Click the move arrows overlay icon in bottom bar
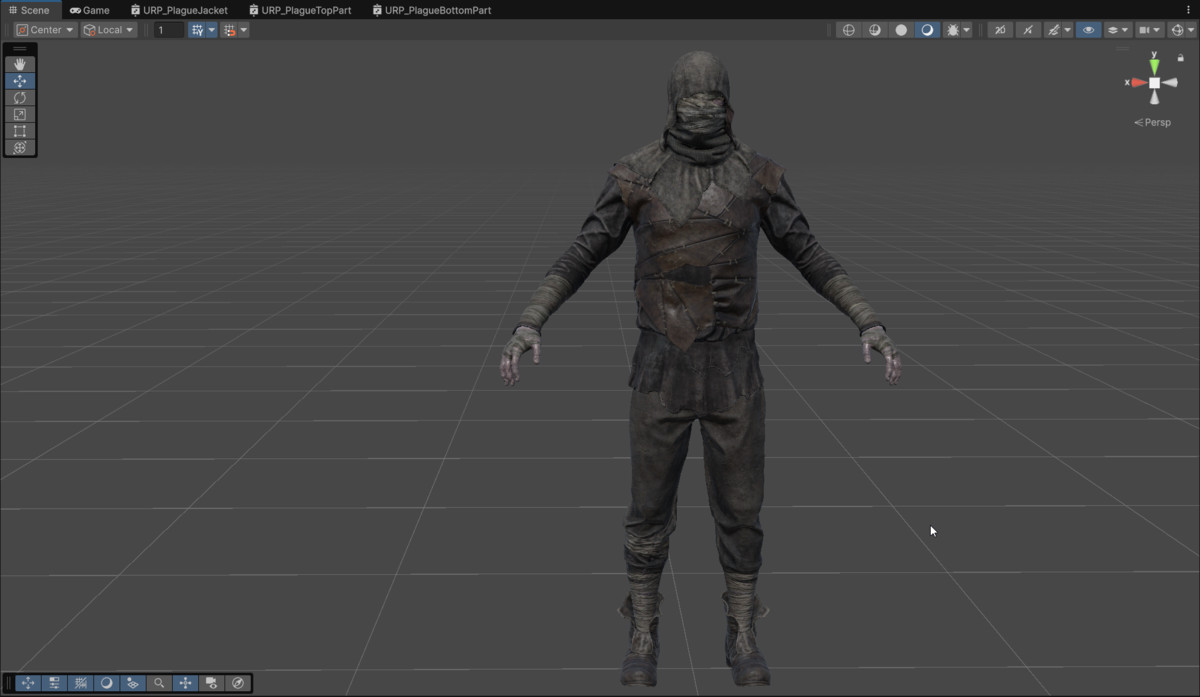This screenshot has height=697, width=1200. click(28, 683)
